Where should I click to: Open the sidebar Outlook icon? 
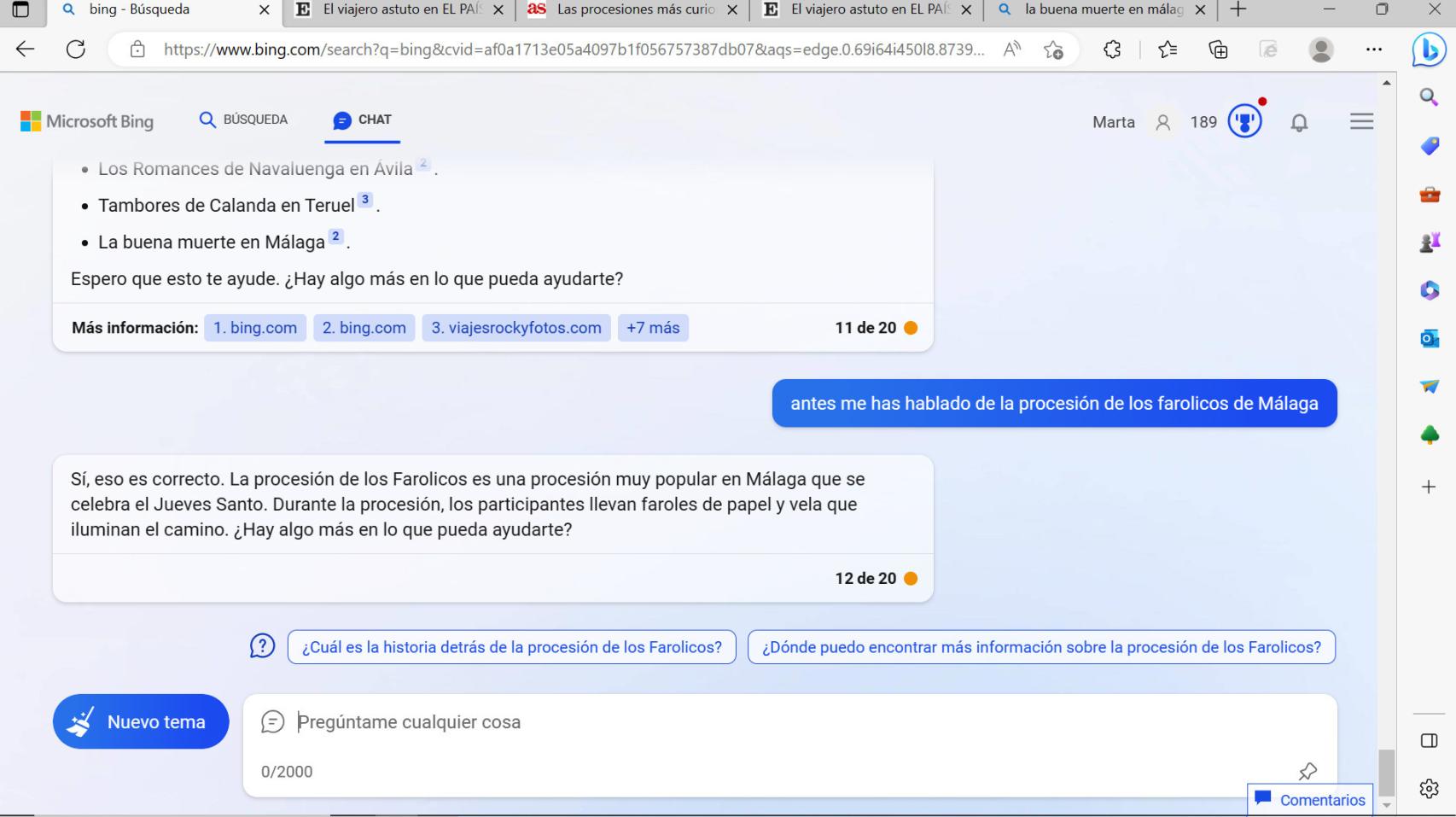pyautogui.click(x=1429, y=338)
